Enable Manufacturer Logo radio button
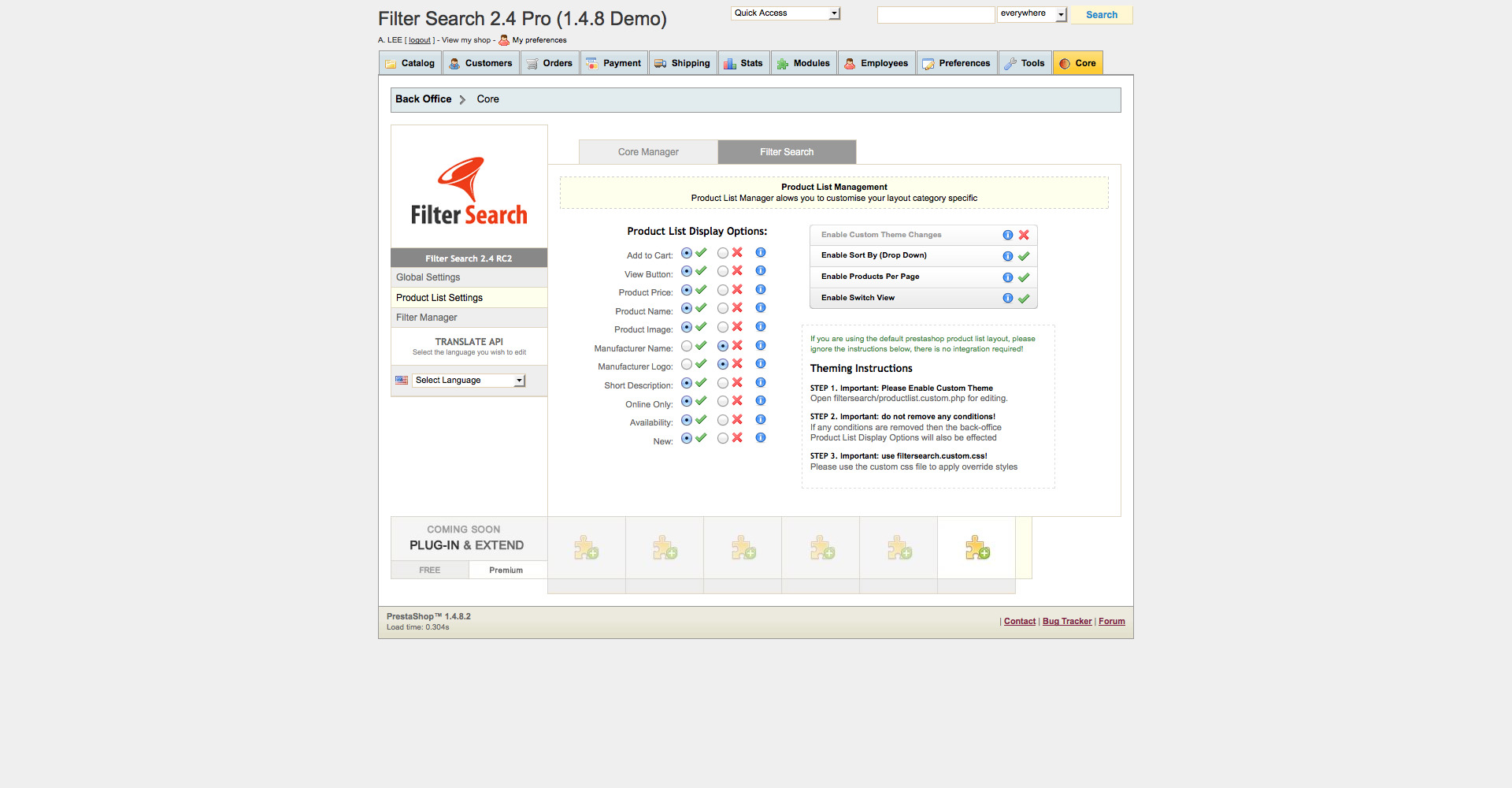 [687, 364]
